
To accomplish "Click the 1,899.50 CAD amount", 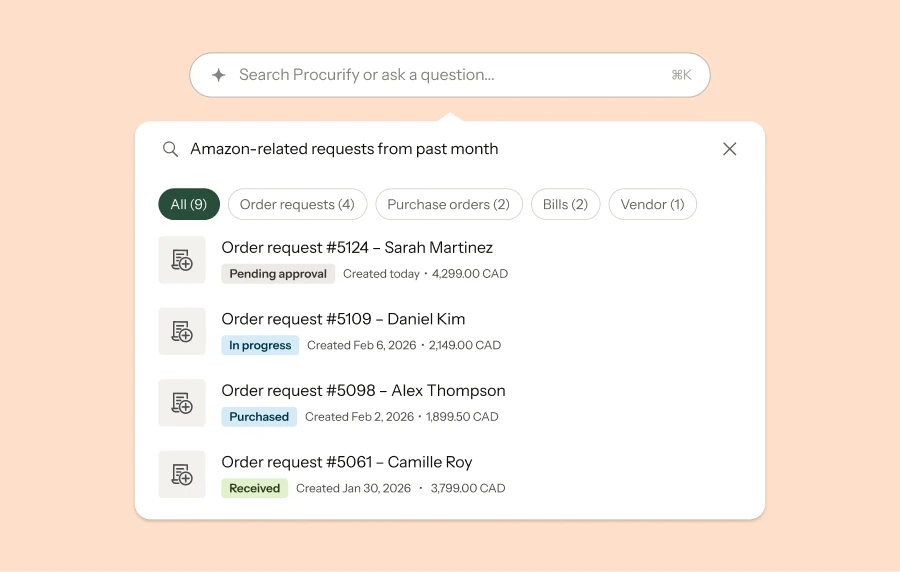I will (x=462, y=417).
